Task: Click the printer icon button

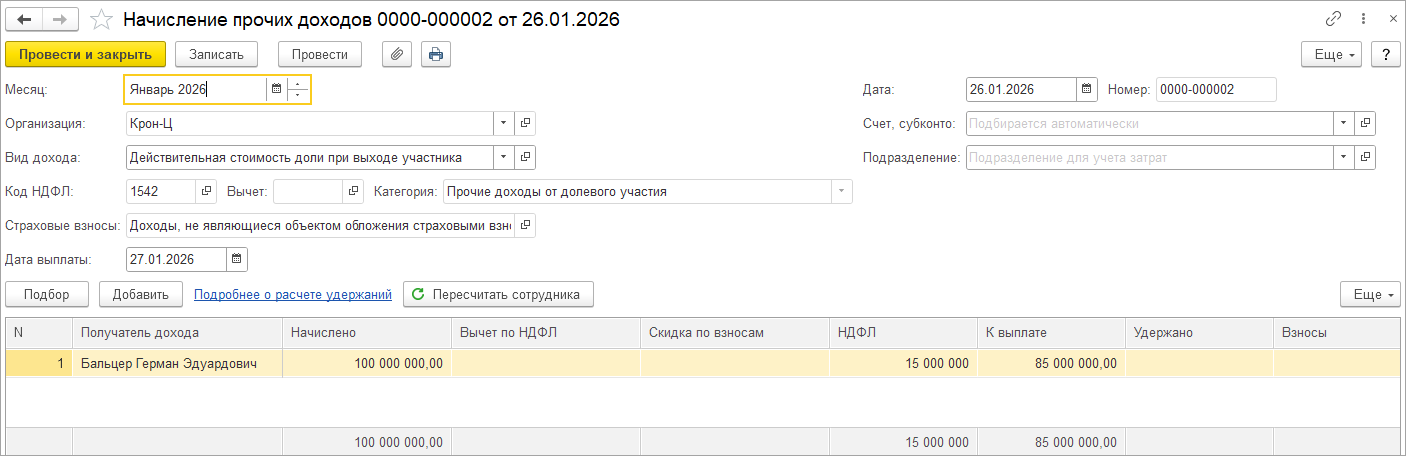Action: pyautogui.click(x=436, y=54)
